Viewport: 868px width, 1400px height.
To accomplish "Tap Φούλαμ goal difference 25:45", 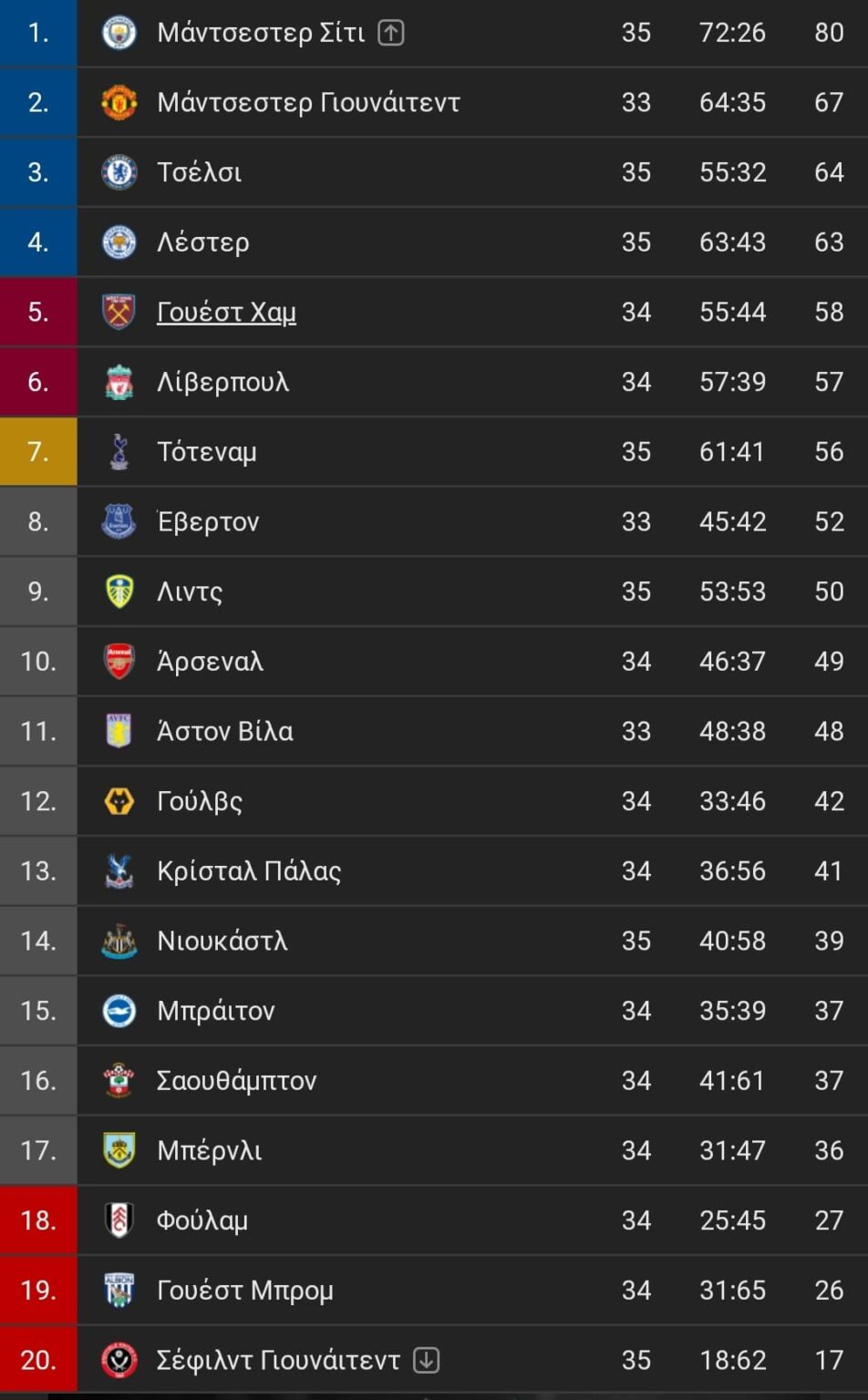I will click(732, 1220).
